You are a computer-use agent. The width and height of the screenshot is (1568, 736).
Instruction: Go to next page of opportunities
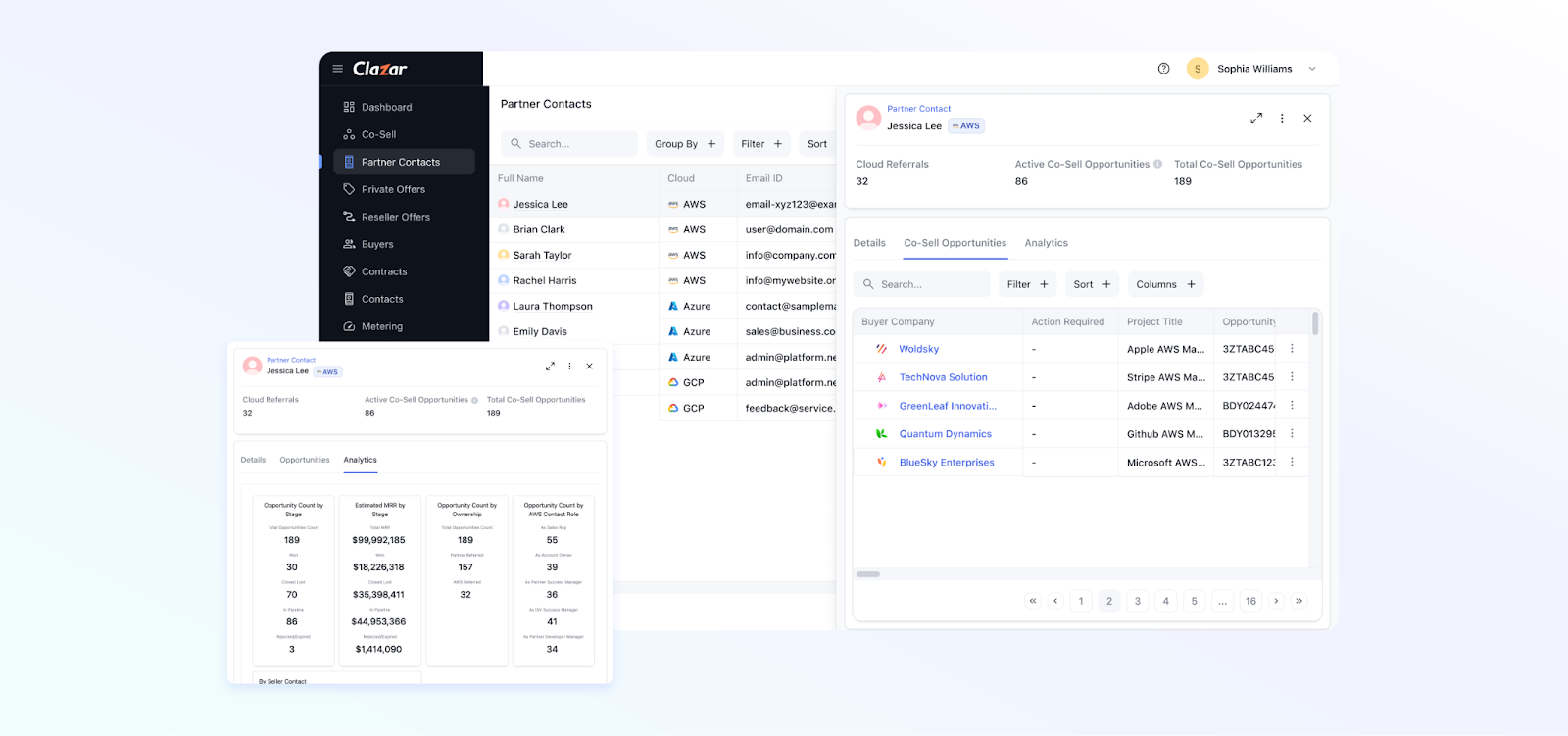1276,601
